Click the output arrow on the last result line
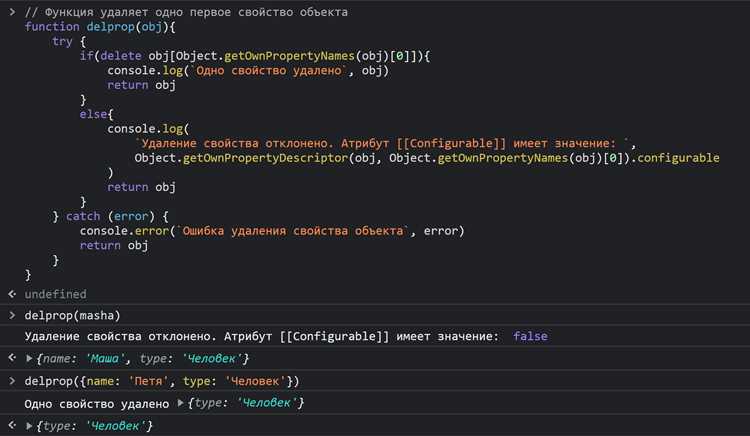 pyautogui.click(x=12, y=425)
